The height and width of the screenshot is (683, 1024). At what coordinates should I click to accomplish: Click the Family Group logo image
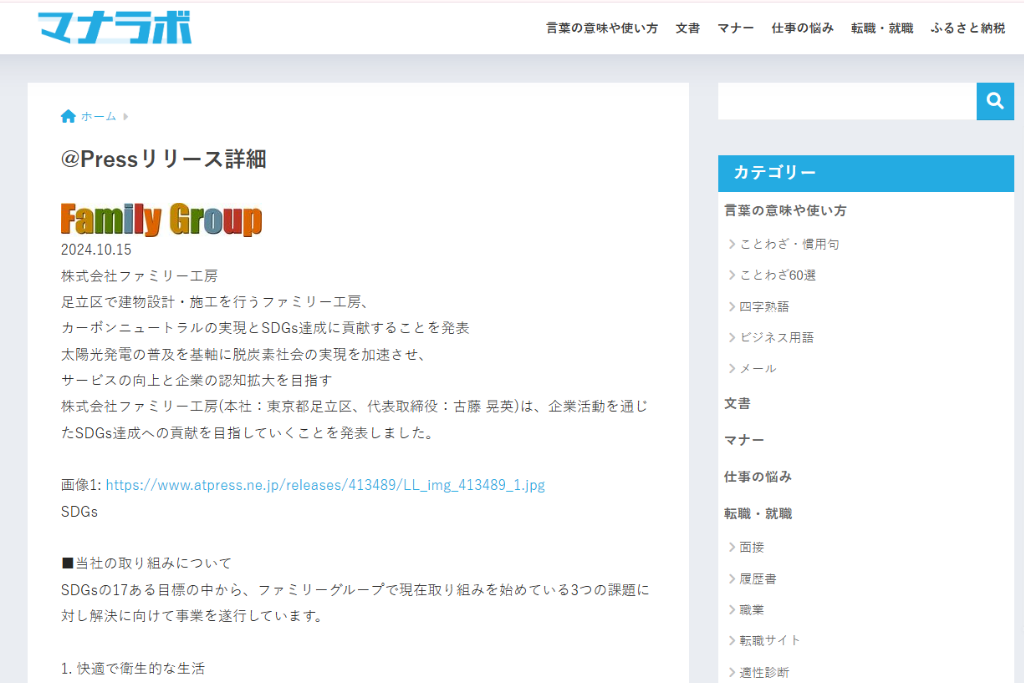point(161,219)
